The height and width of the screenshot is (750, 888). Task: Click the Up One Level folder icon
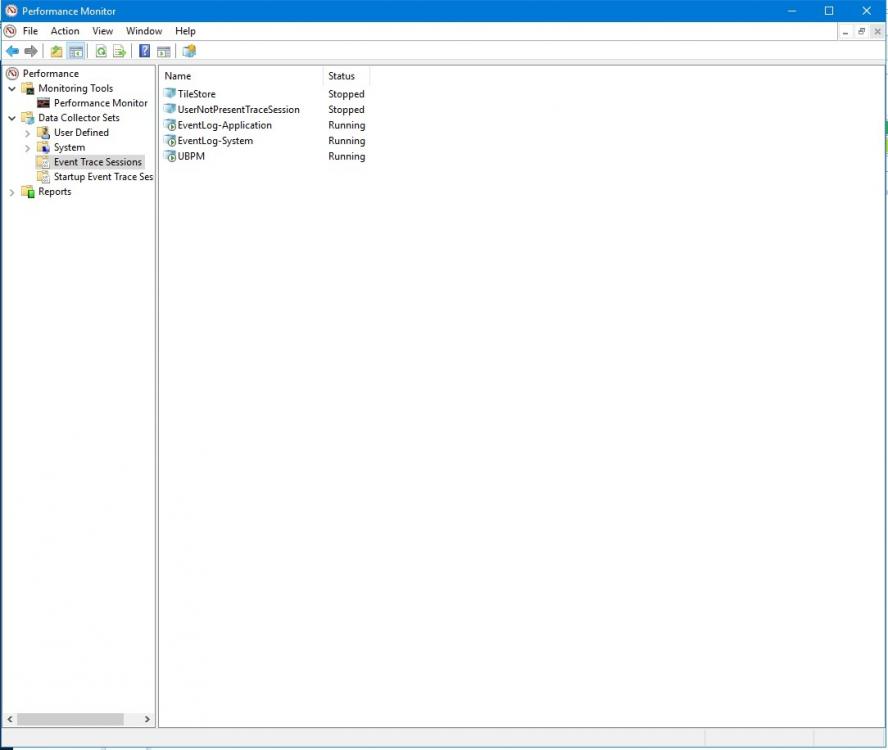coord(56,51)
